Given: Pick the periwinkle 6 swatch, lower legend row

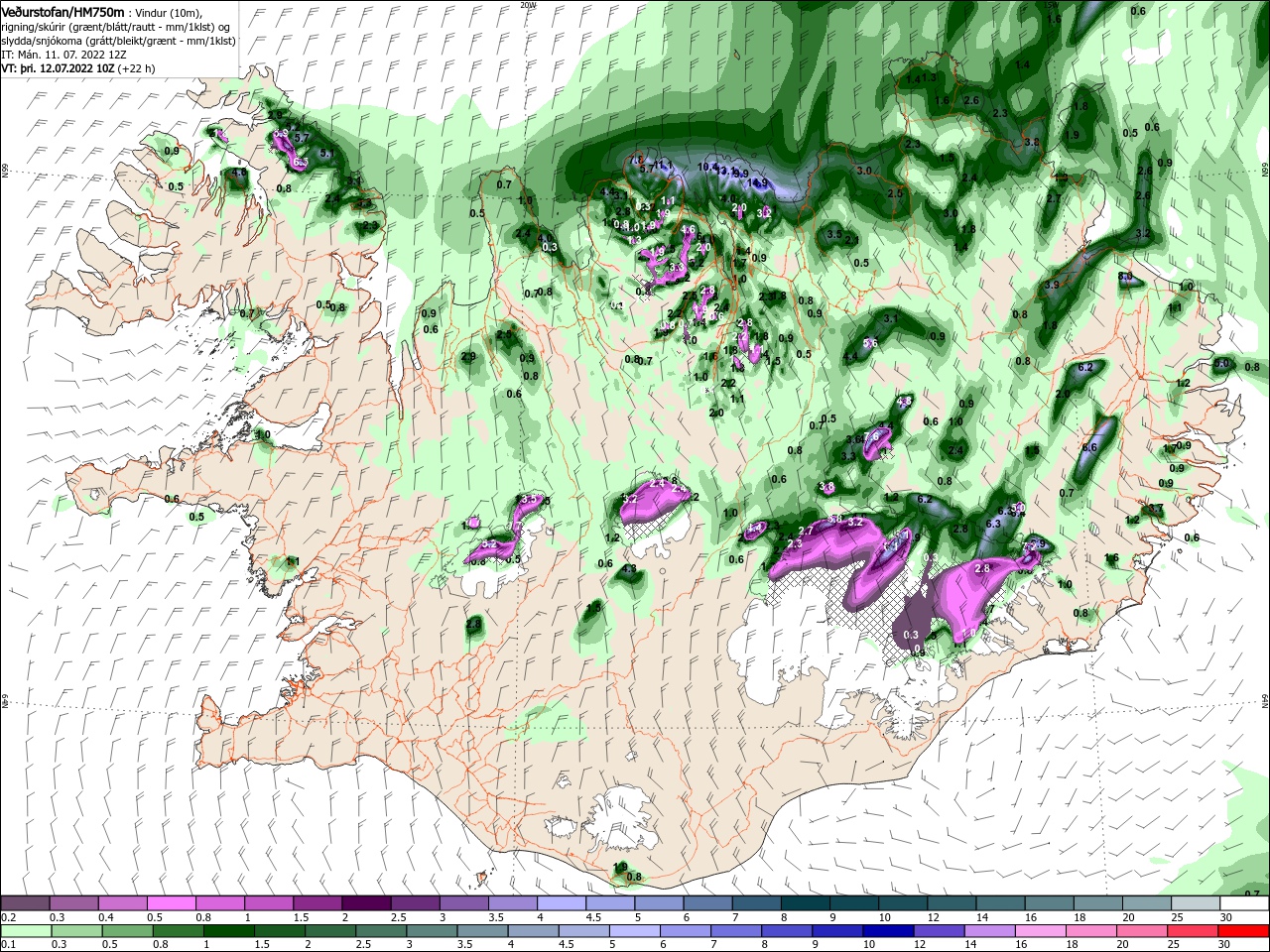Looking at the screenshot, I should click(x=684, y=931).
